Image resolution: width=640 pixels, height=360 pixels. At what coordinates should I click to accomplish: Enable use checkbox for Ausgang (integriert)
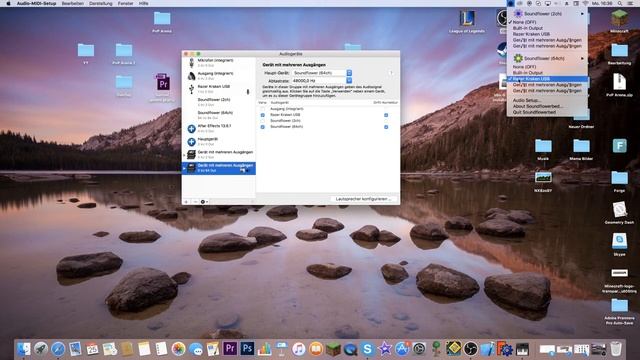pos(262,109)
